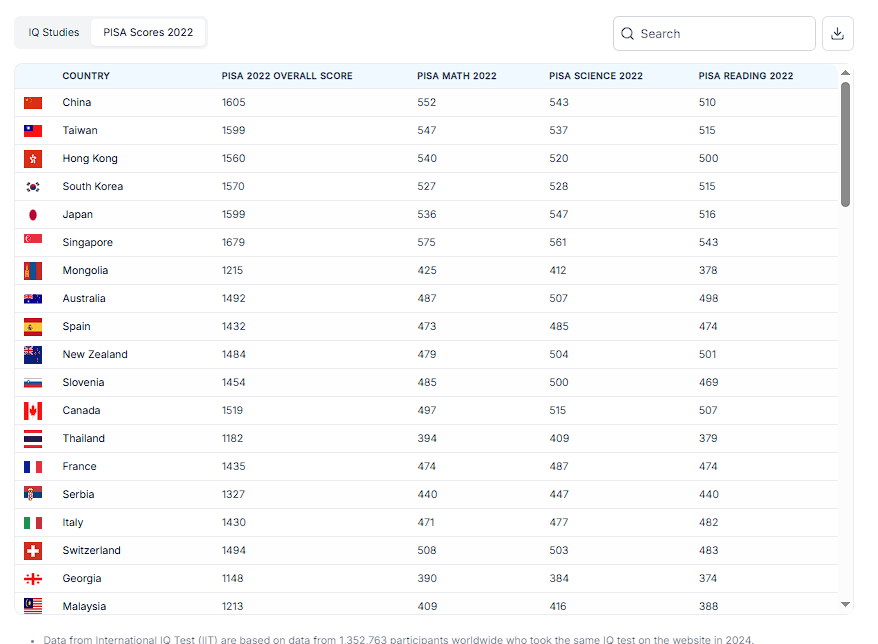Click the Switzerland flag icon

pos(33,550)
